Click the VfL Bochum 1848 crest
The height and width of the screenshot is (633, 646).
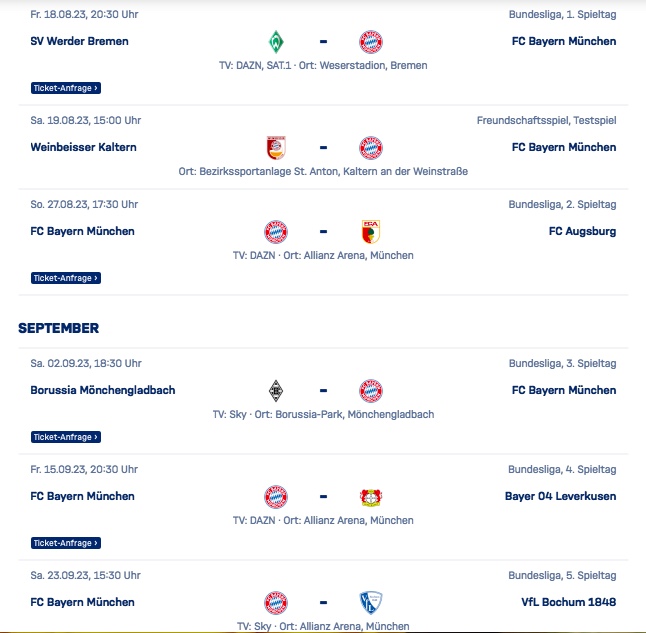(370, 603)
